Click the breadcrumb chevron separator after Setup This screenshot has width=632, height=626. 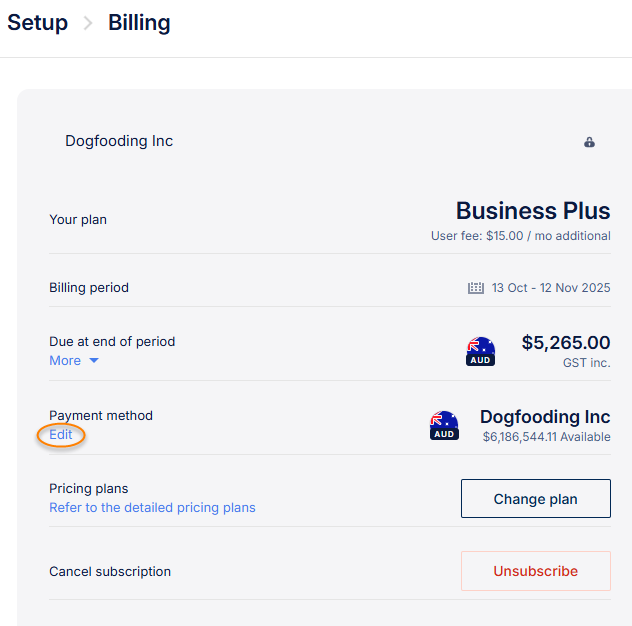(88, 23)
